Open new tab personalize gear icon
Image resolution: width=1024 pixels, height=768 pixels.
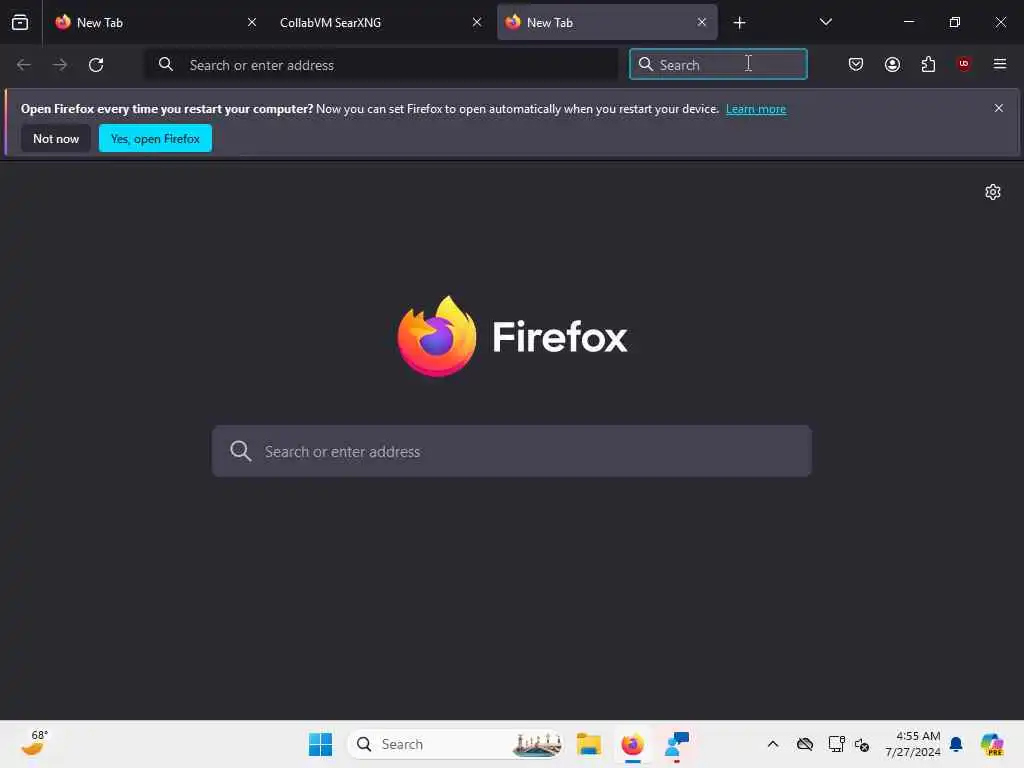pos(993,192)
